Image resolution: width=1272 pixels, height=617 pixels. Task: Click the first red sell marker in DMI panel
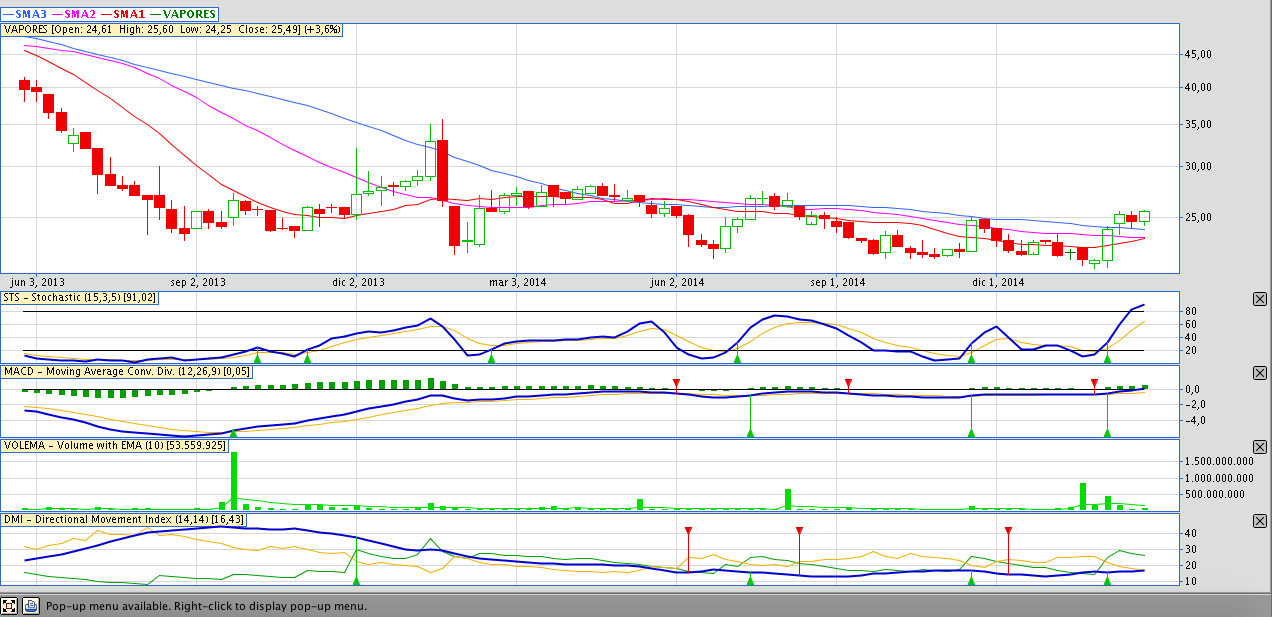click(688, 531)
